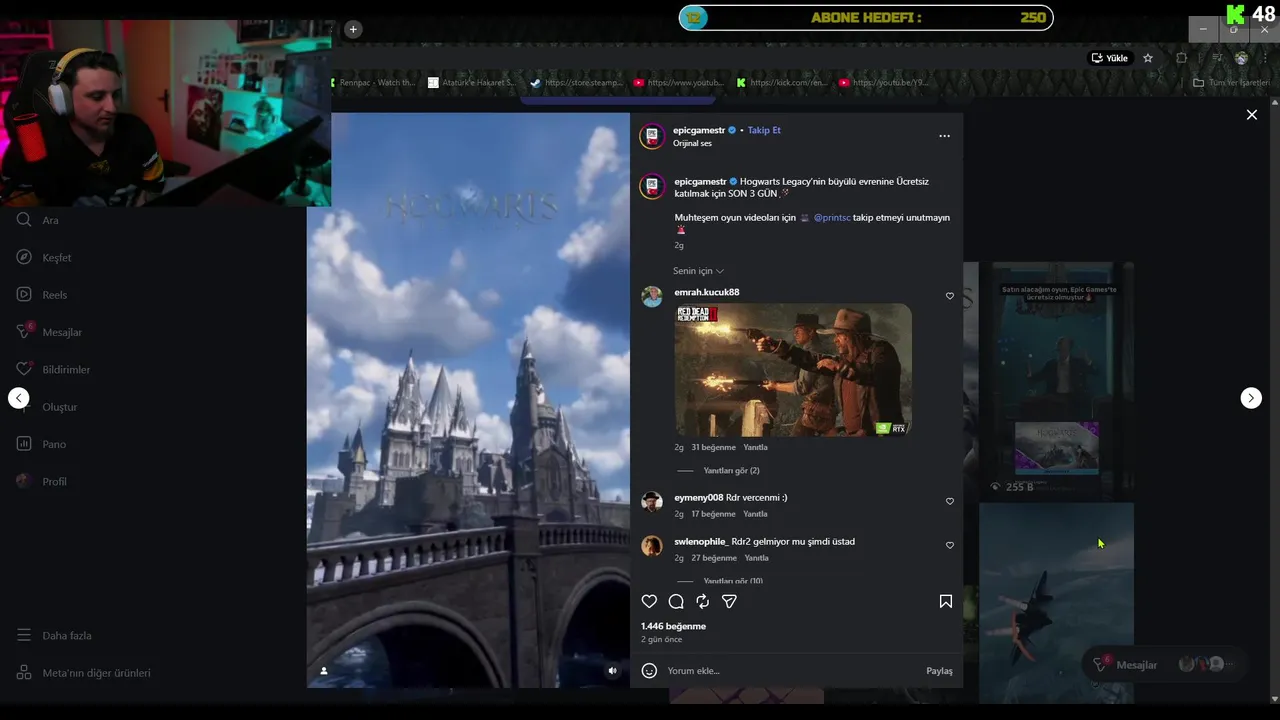Open the store.steampowered bookmark

coord(576,83)
